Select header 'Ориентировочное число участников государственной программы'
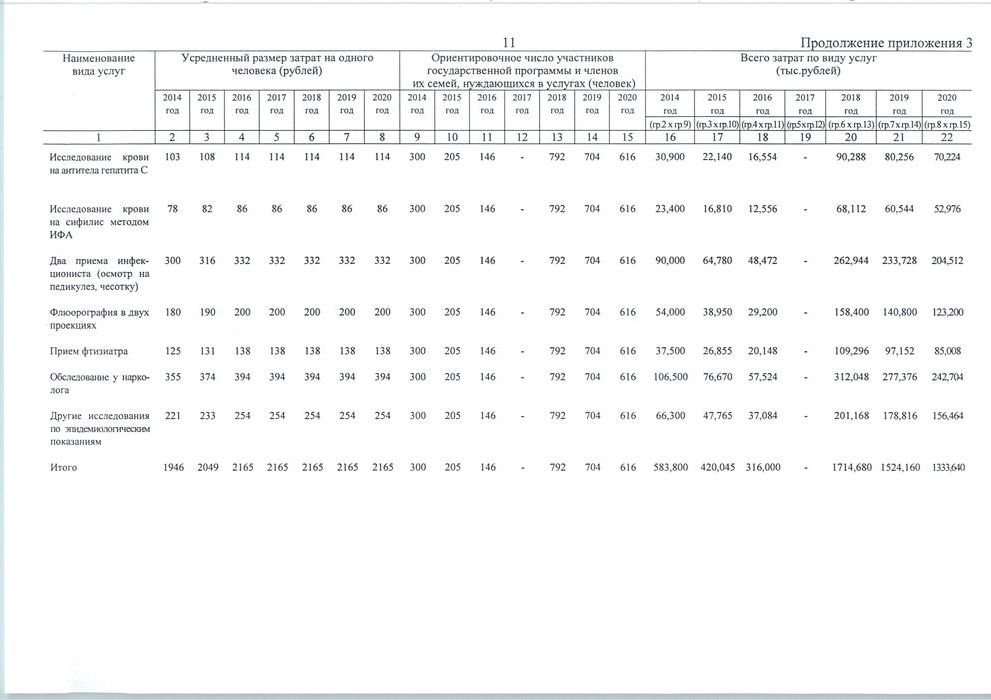Image resolution: width=991 pixels, height=700 pixels. (x=522, y=71)
